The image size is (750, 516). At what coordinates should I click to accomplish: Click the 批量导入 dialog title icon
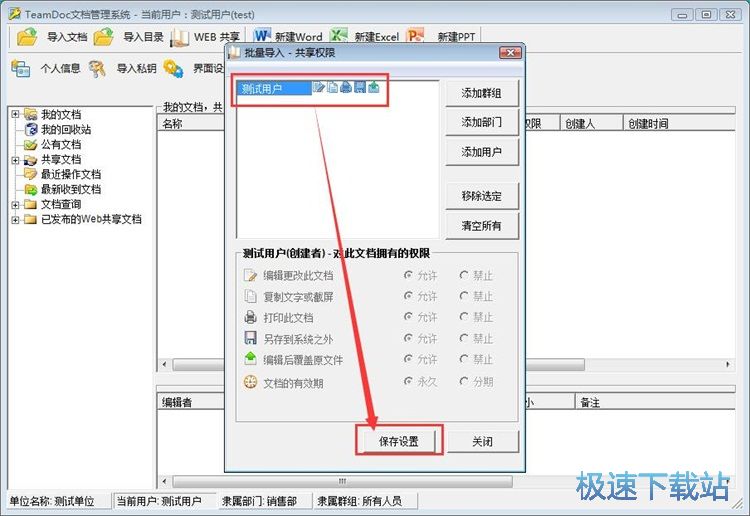tap(234, 52)
